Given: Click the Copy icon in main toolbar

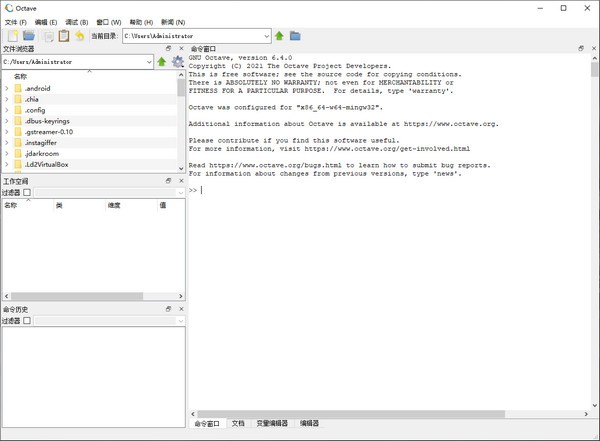Looking at the screenshot, I should 47,36.
